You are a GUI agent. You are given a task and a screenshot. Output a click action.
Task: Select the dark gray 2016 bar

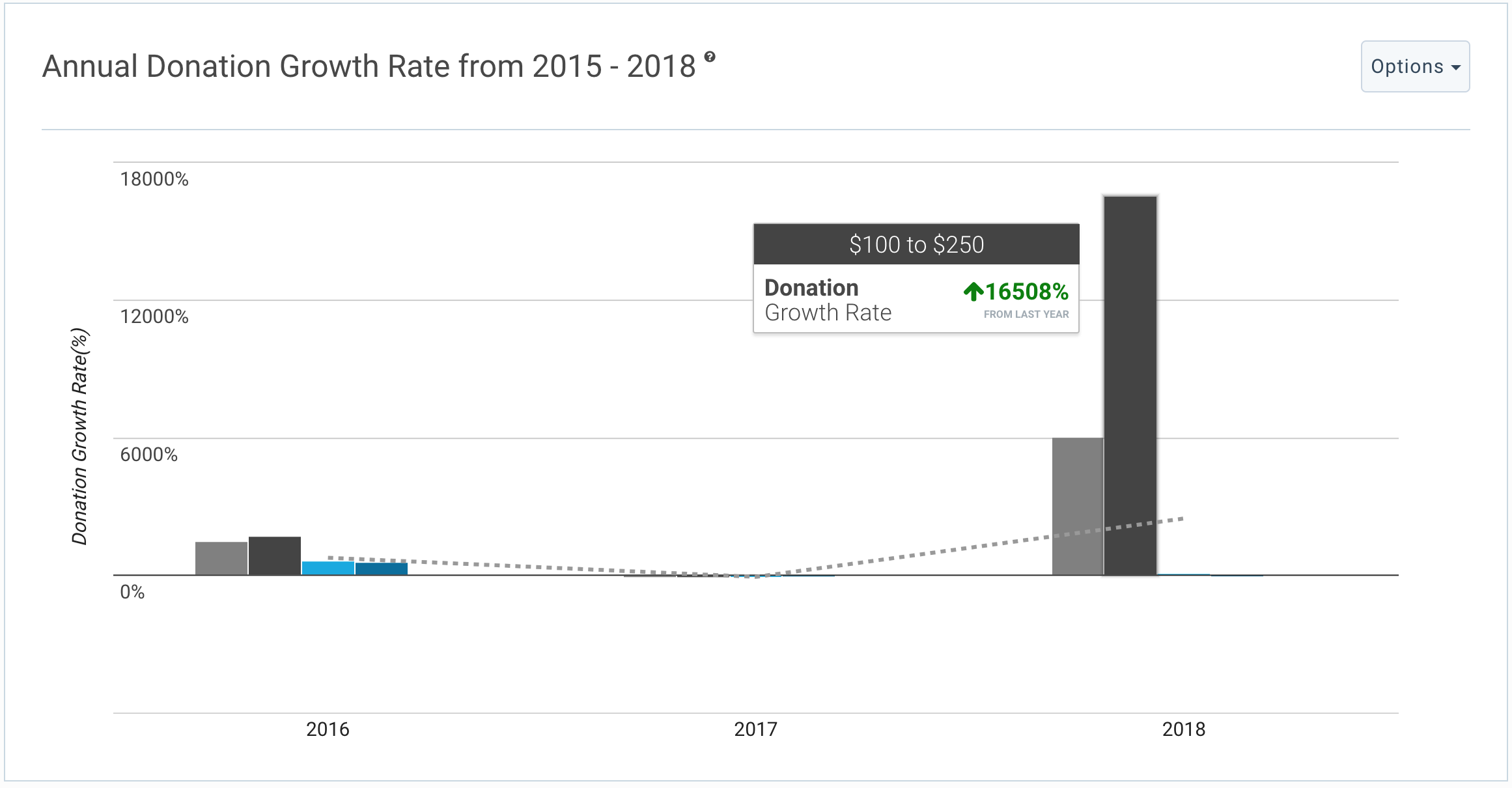point(275,556)
